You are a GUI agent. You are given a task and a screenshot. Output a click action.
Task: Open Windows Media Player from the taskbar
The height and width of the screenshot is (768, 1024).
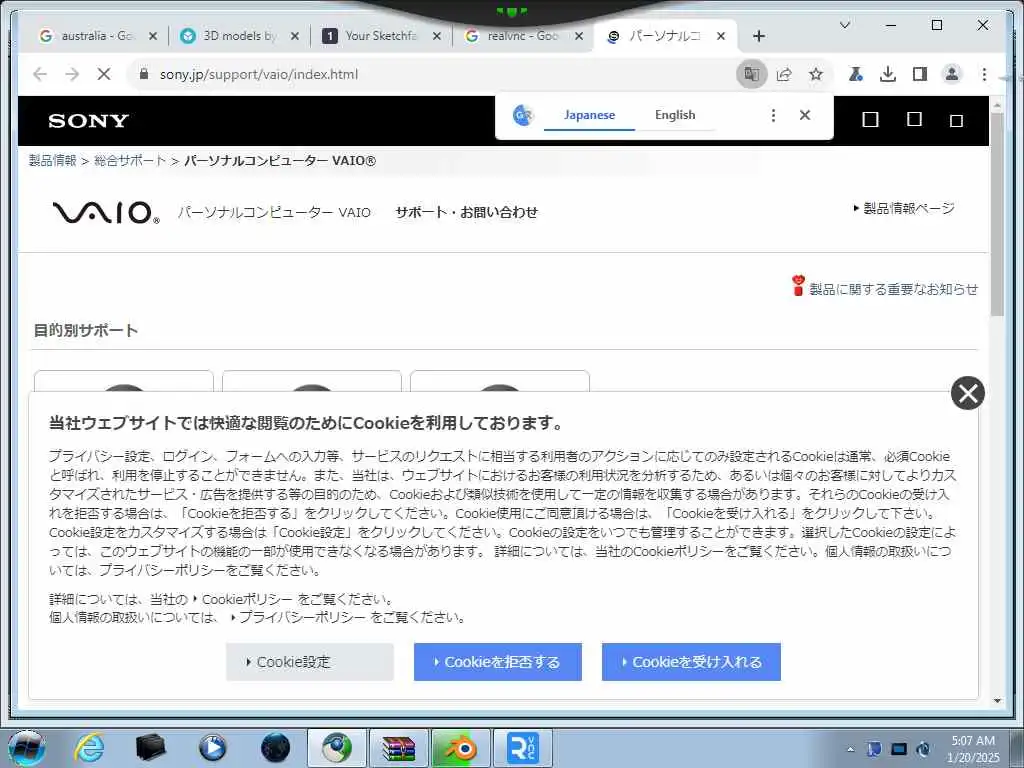pyautogui.click(x=212, y=748)
